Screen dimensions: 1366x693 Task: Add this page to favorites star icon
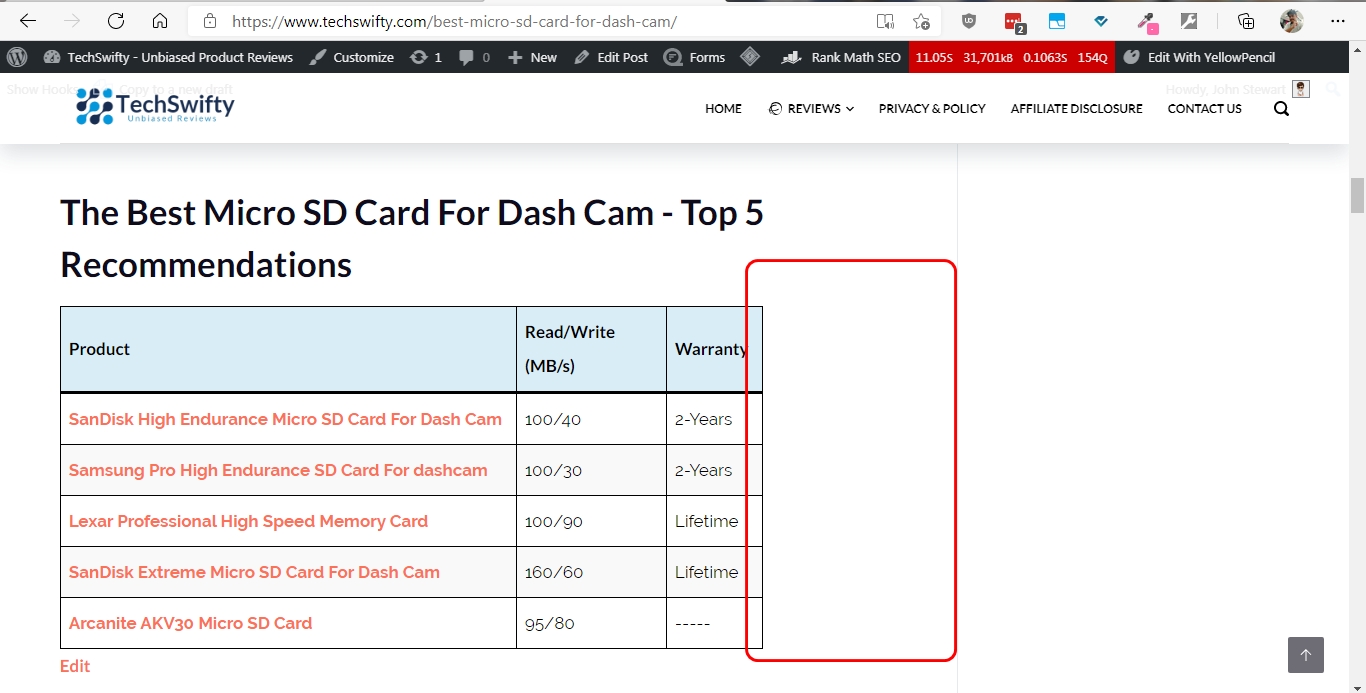pyautogui.click(x=921, y=21)
